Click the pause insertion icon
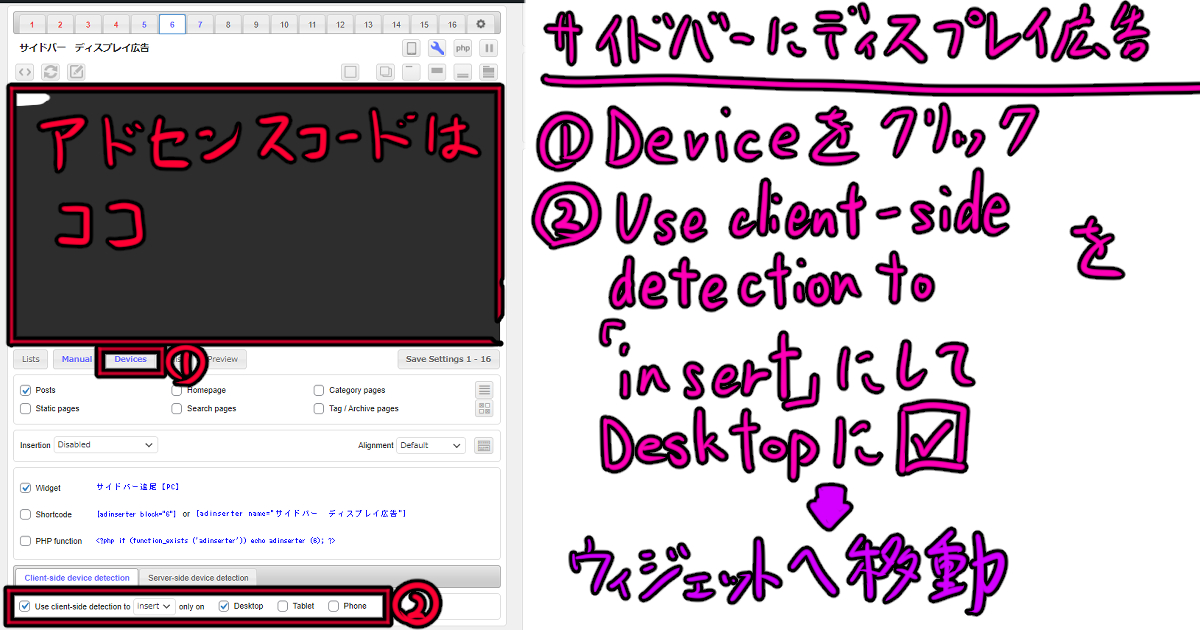This screenshot has height=630, width=1200. coord(488,48)
